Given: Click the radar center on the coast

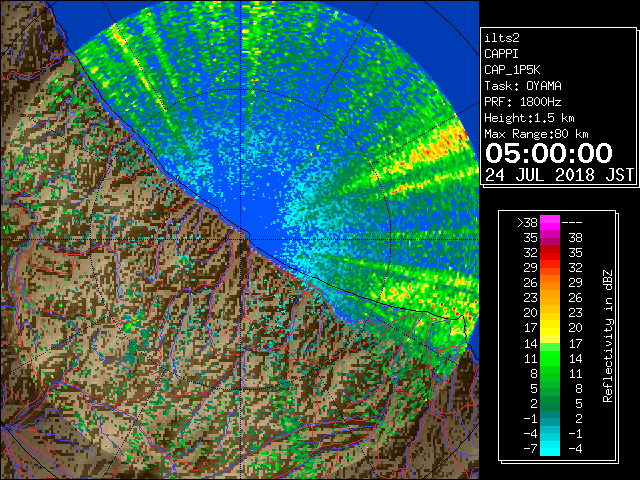Looking at the screenshot, I should tap(241, 239).
